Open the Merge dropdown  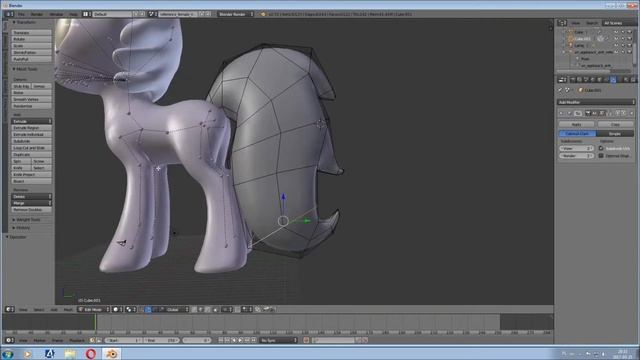point(31,203)
